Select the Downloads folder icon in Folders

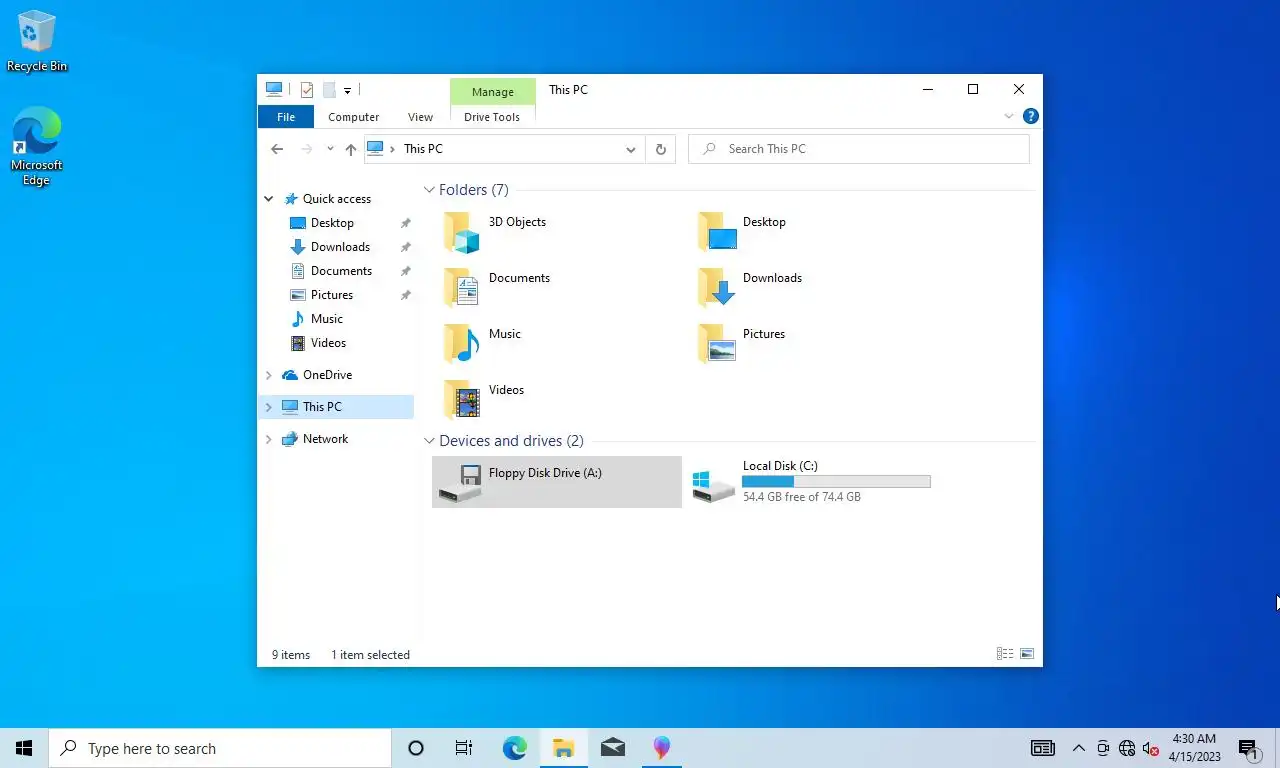pyautogui.click(x=717, y=287)
